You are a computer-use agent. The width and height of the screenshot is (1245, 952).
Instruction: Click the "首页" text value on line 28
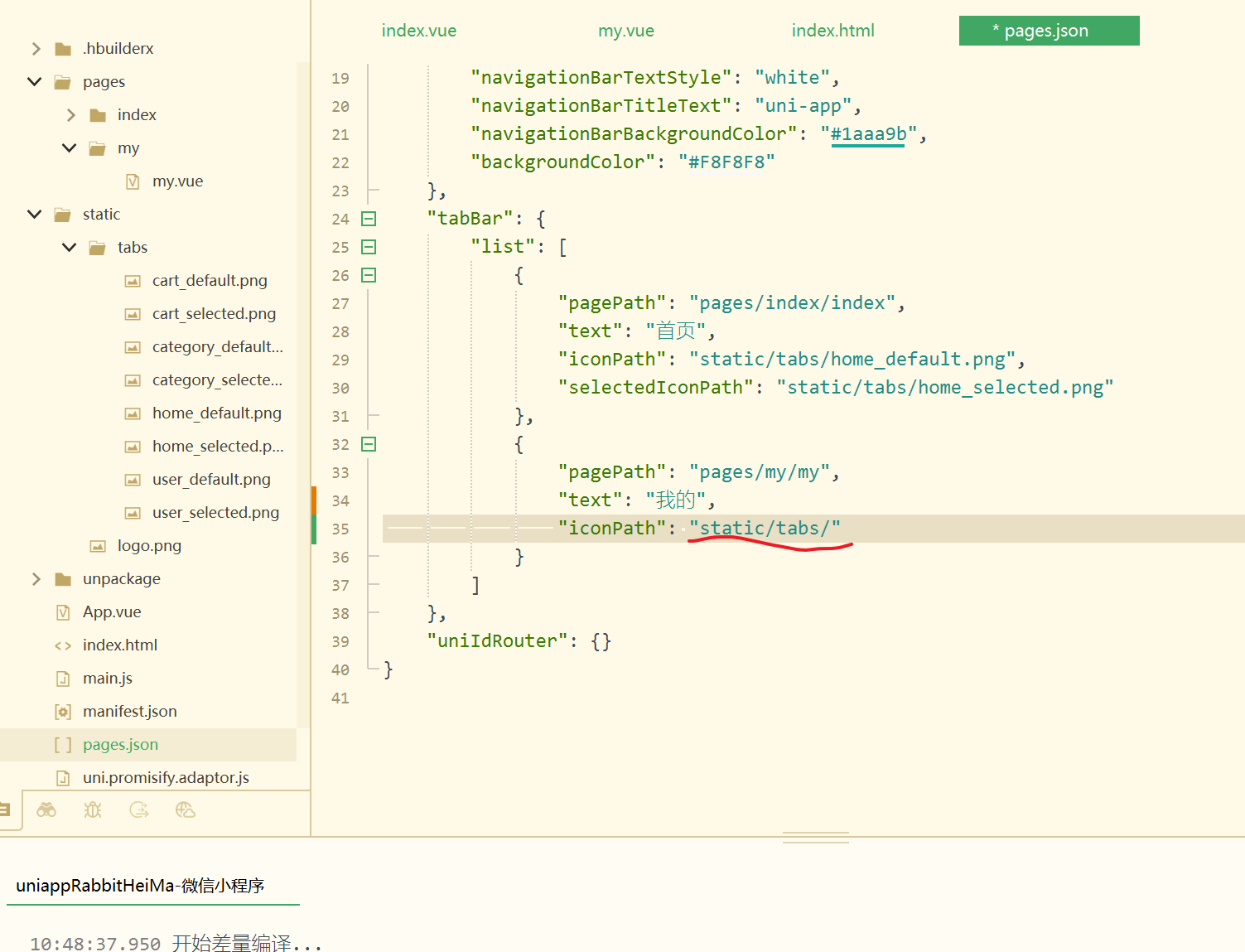676,331
